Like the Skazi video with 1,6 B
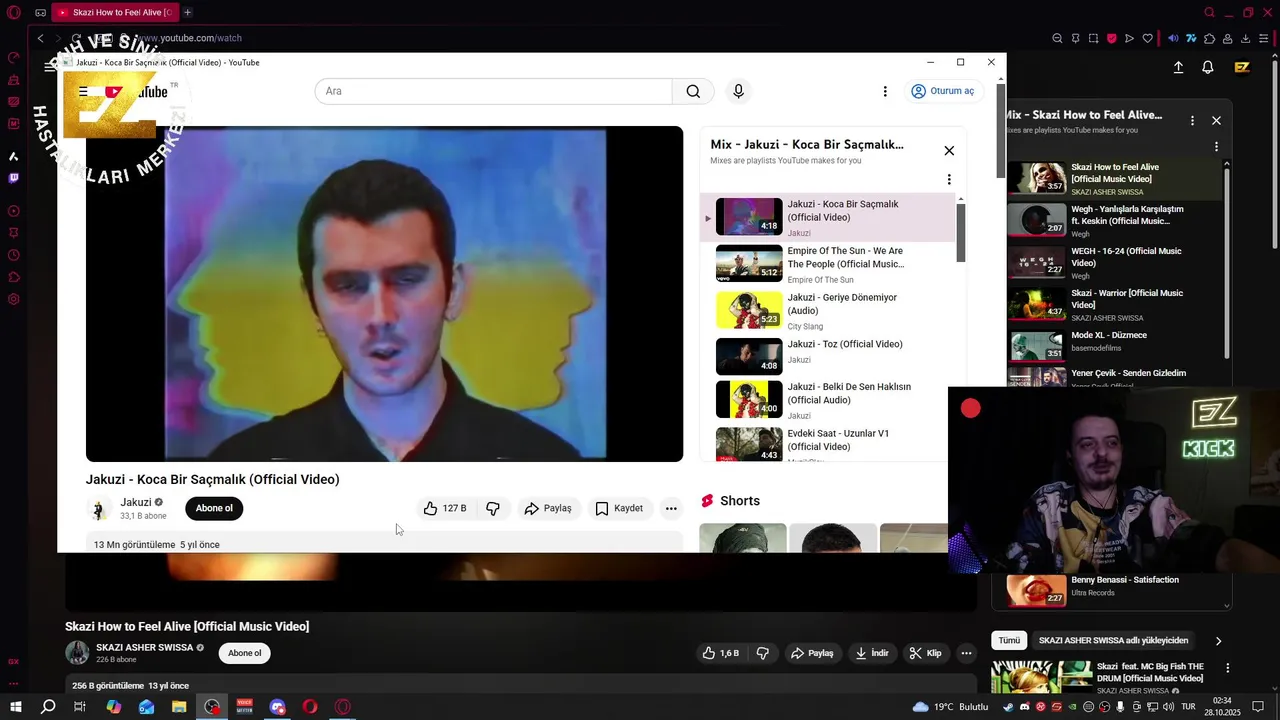The height and width of the screenshot is (720, 1280). (x=721, y=653)
